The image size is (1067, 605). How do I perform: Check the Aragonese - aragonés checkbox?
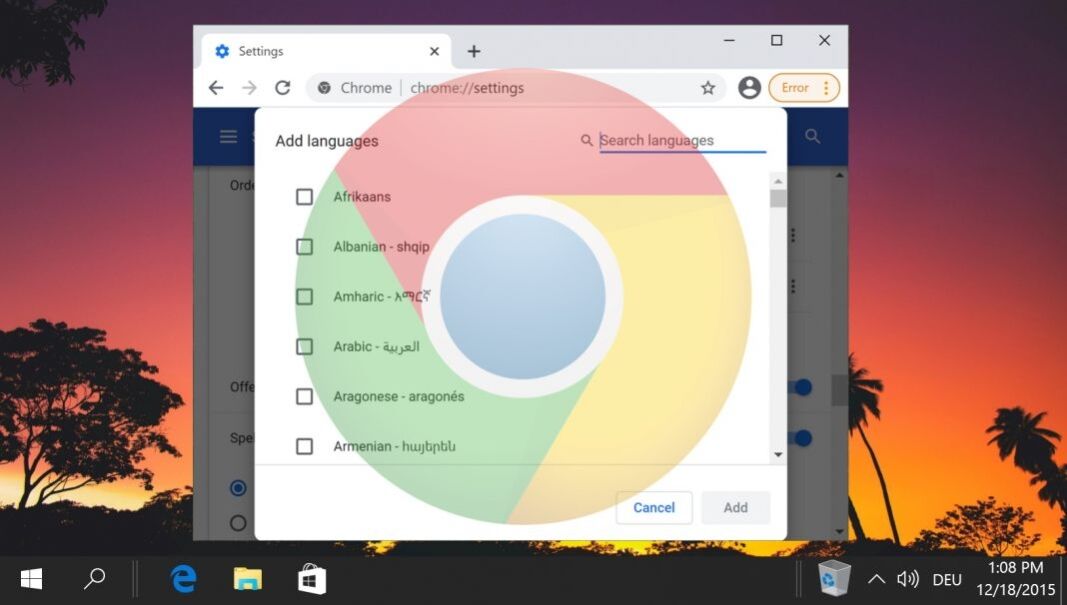point(304,396)
